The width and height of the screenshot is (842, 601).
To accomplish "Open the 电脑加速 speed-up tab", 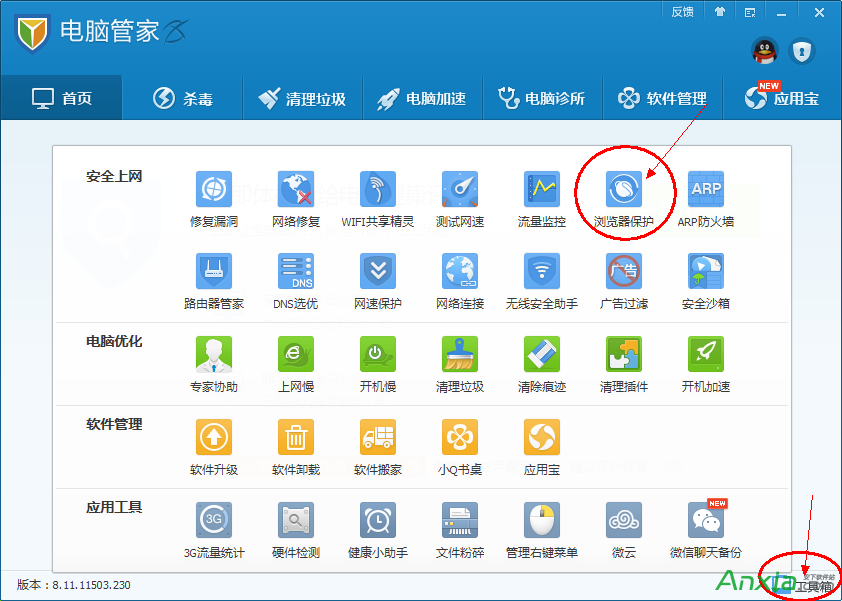I will 422,98.
